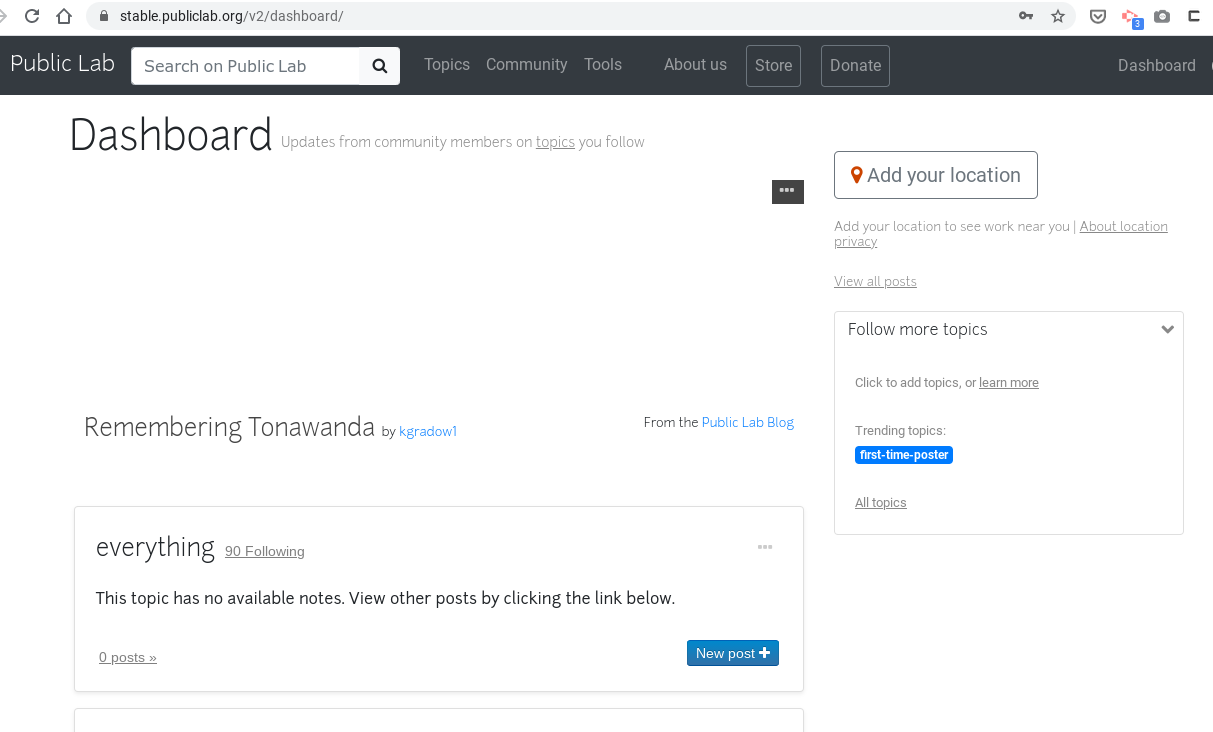The width and height of the screenshot is (1213, 732).
Task: Click inside the Search on Public Lab field
Action: click(245, 65)
